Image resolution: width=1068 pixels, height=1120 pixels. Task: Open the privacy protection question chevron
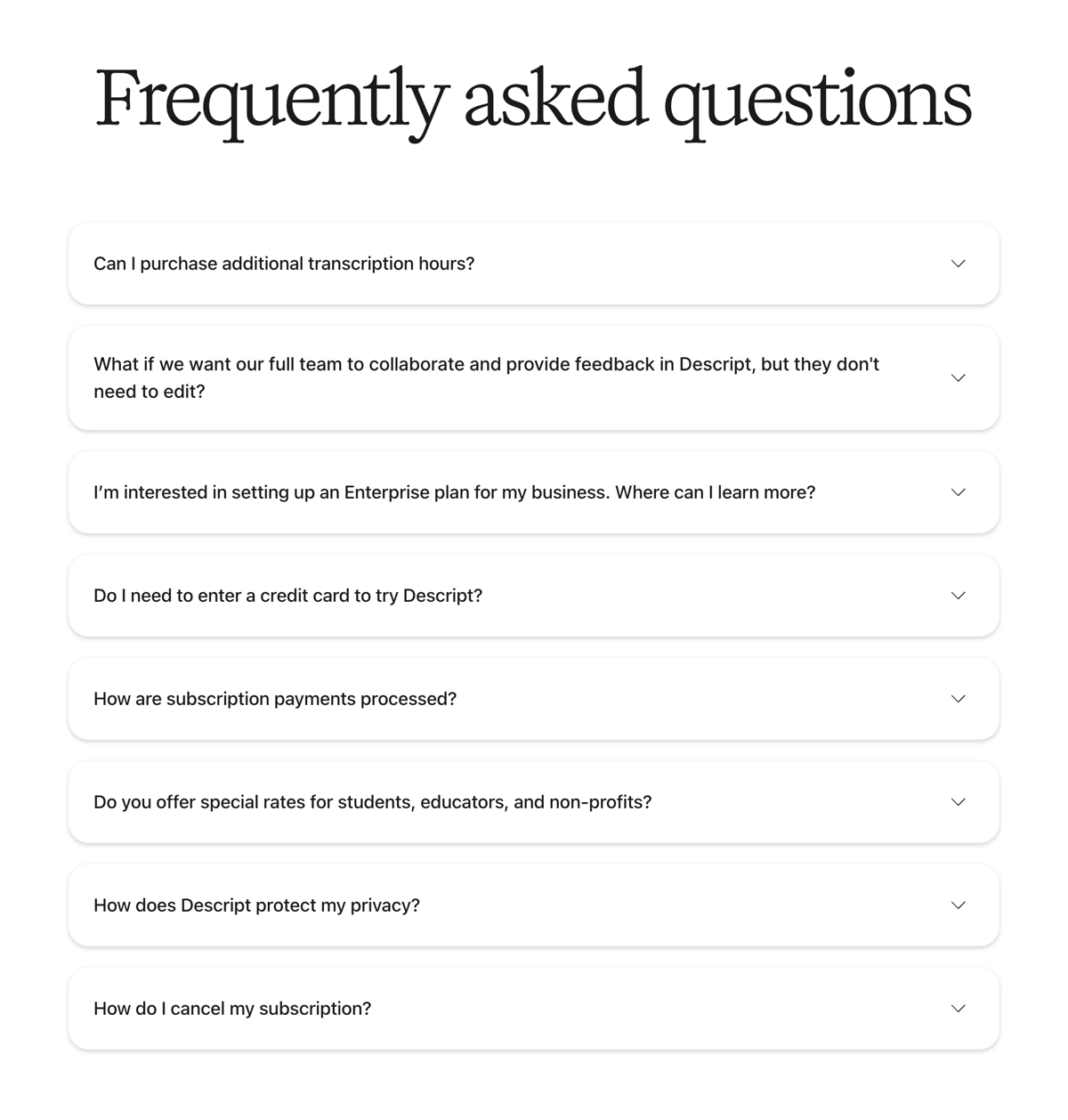(x=958, y=905)
